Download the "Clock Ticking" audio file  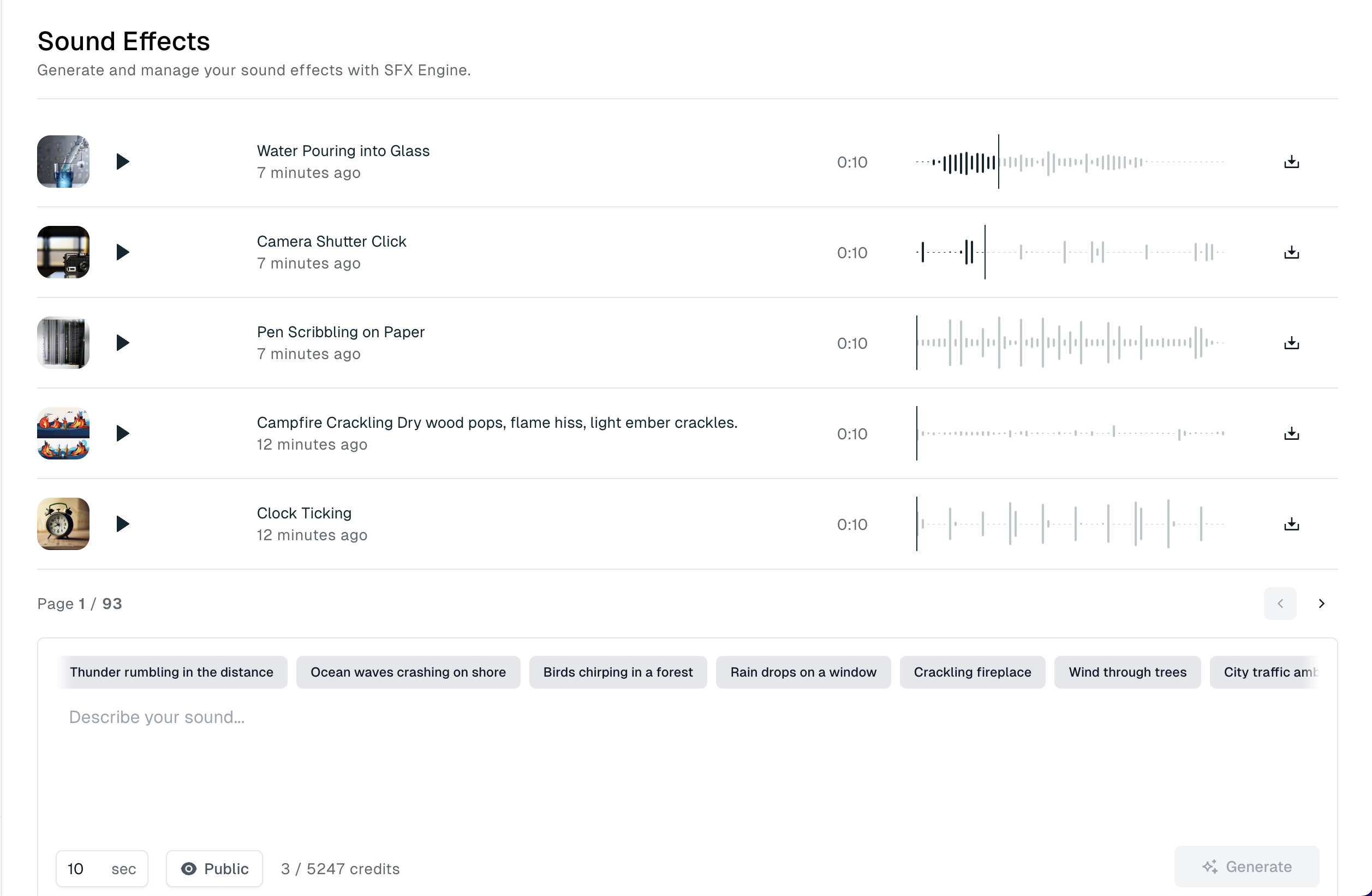(1291, 523)
